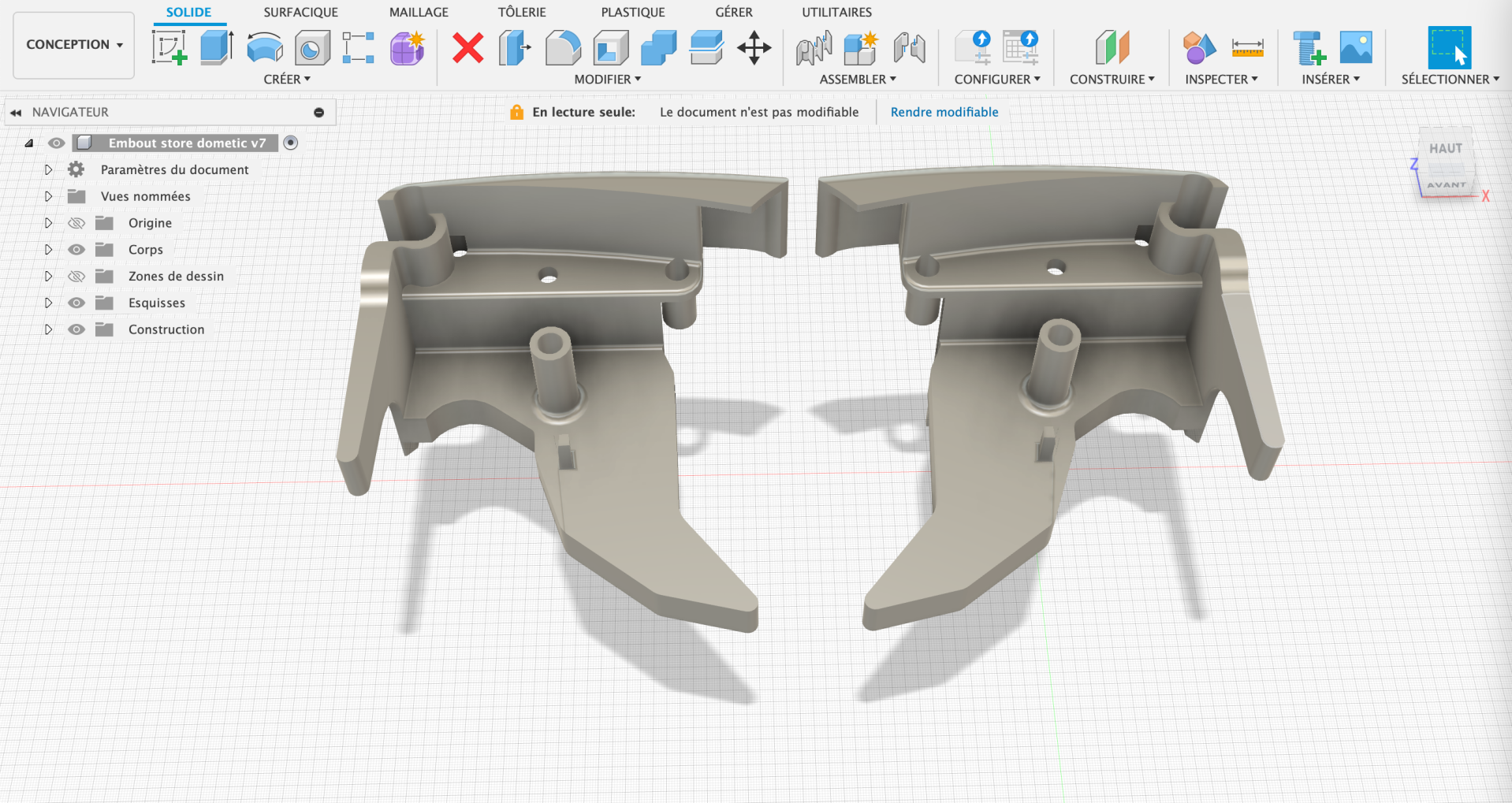
Task: Switch to the GÉRER tab
Action: (734, 13)
